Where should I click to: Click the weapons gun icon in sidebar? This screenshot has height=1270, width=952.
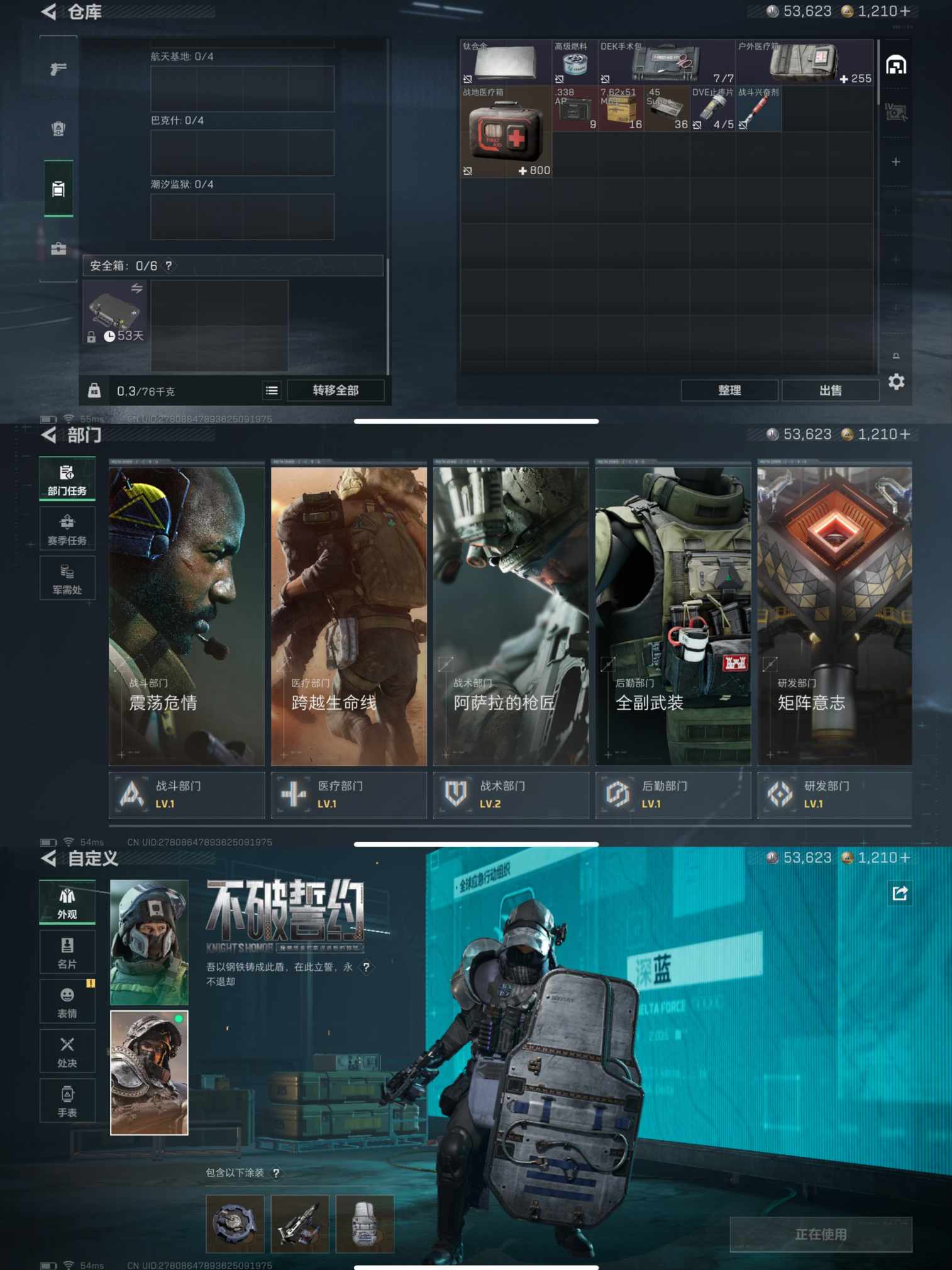(x=58, y=69)
